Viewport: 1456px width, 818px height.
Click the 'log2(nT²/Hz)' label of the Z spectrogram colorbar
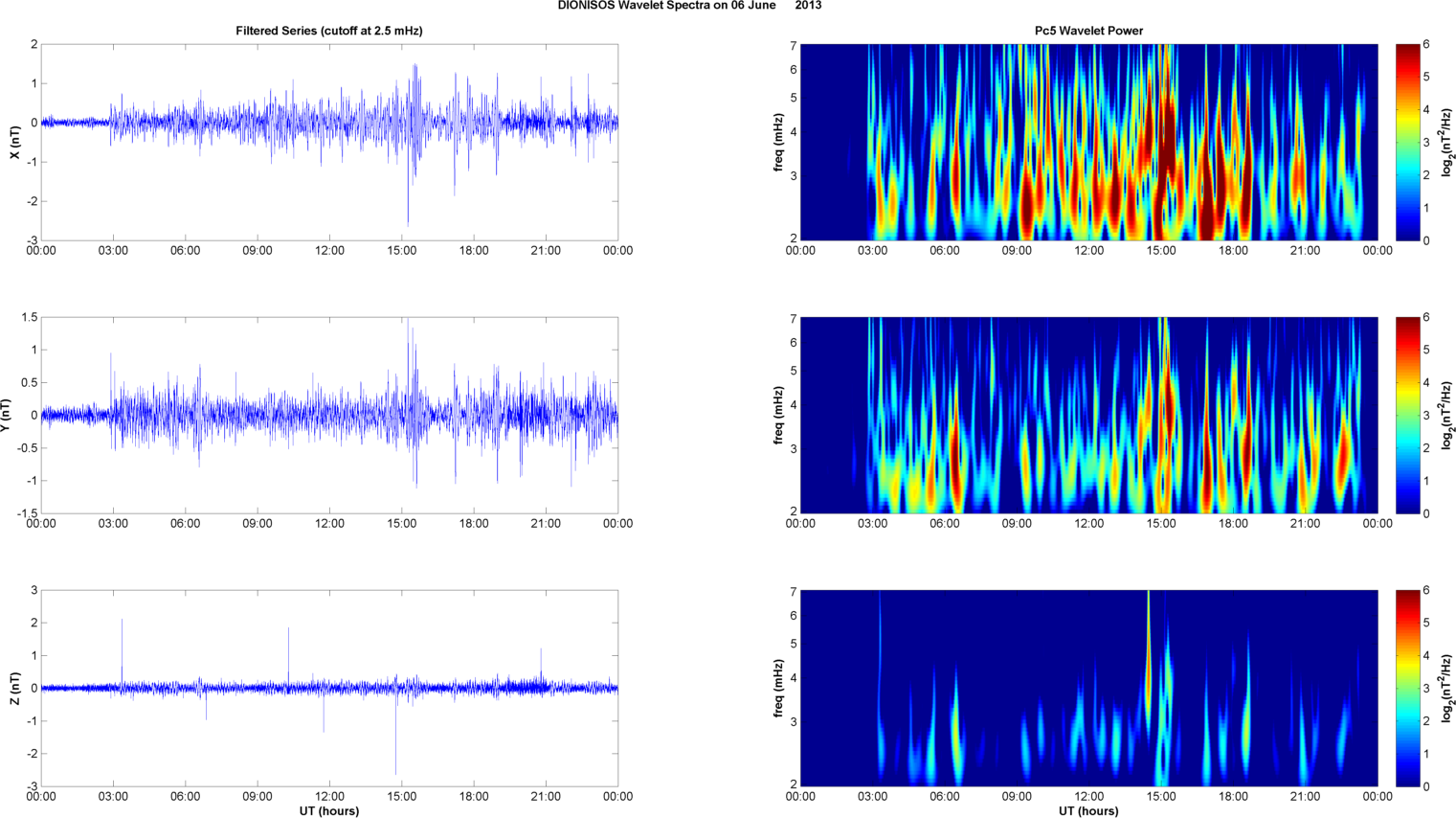tap(1448, 688)
